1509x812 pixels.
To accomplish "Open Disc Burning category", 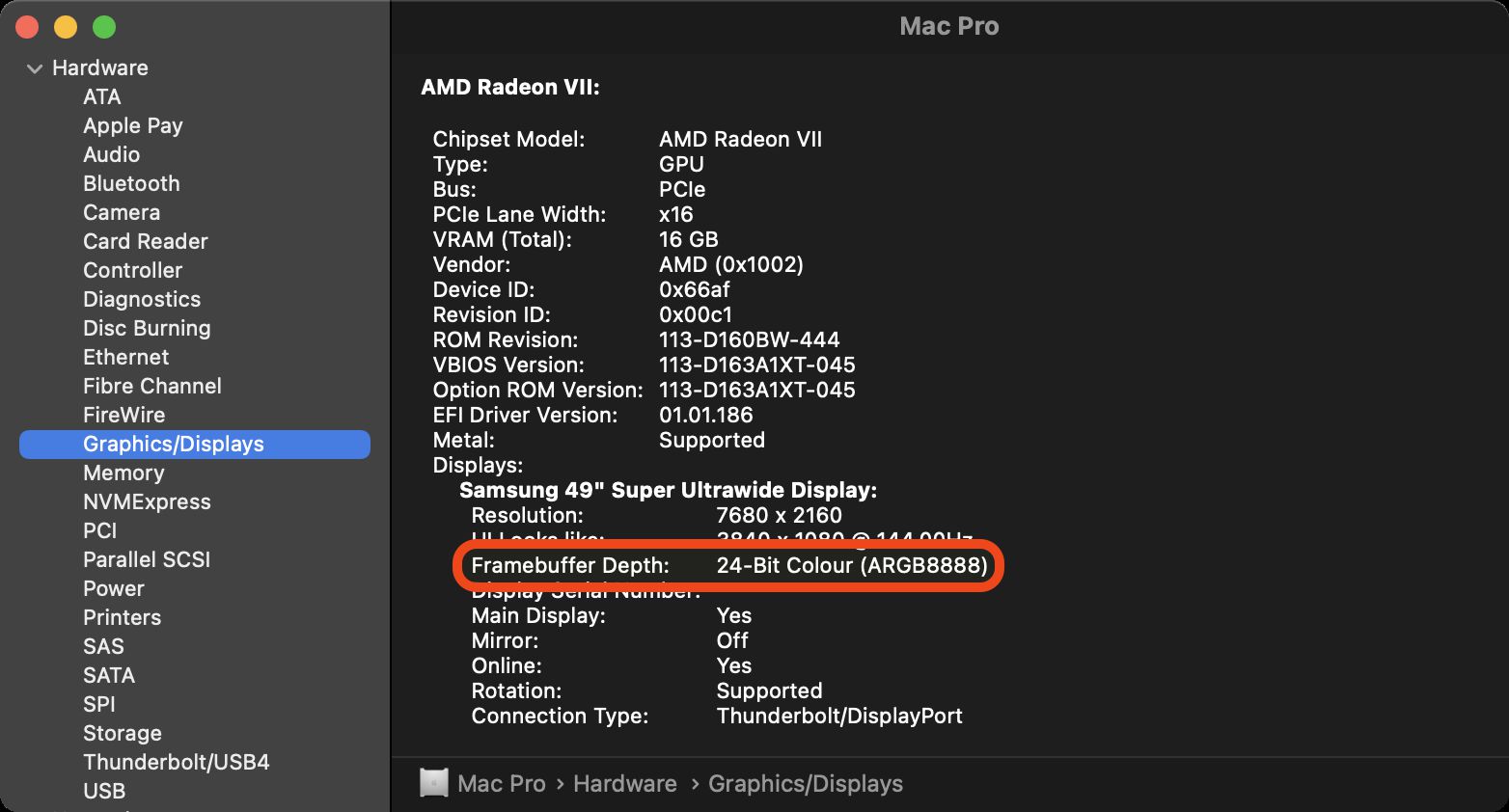I will click(147, 329).
